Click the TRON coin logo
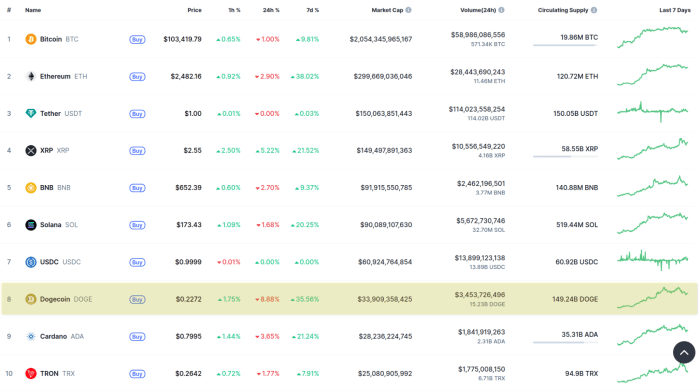 [31, 373]
